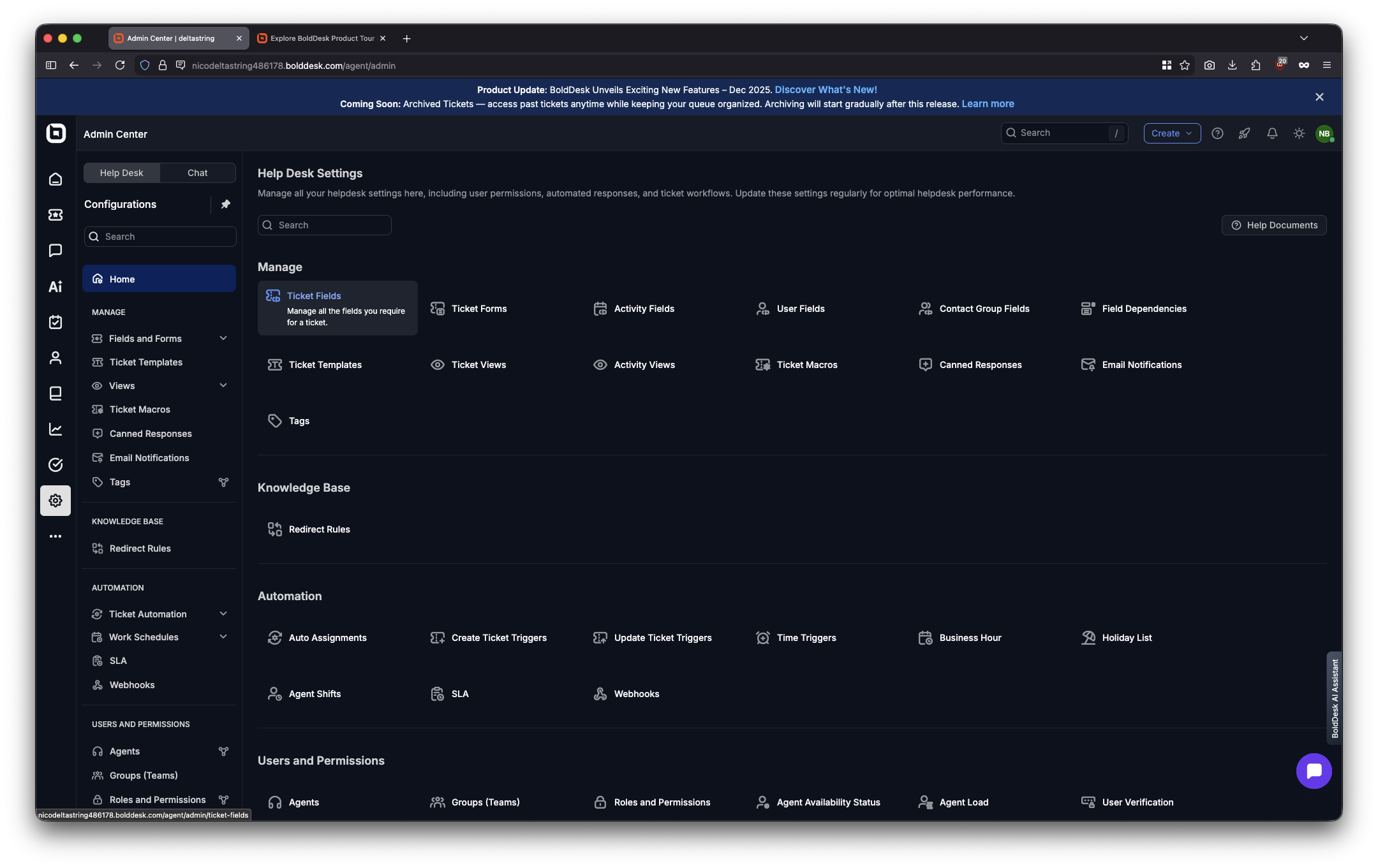Image resolution: width=1378 pixels, height=868 pixels.
Task: Click the more options ellipsis in left rail
Action: point(56,536)
